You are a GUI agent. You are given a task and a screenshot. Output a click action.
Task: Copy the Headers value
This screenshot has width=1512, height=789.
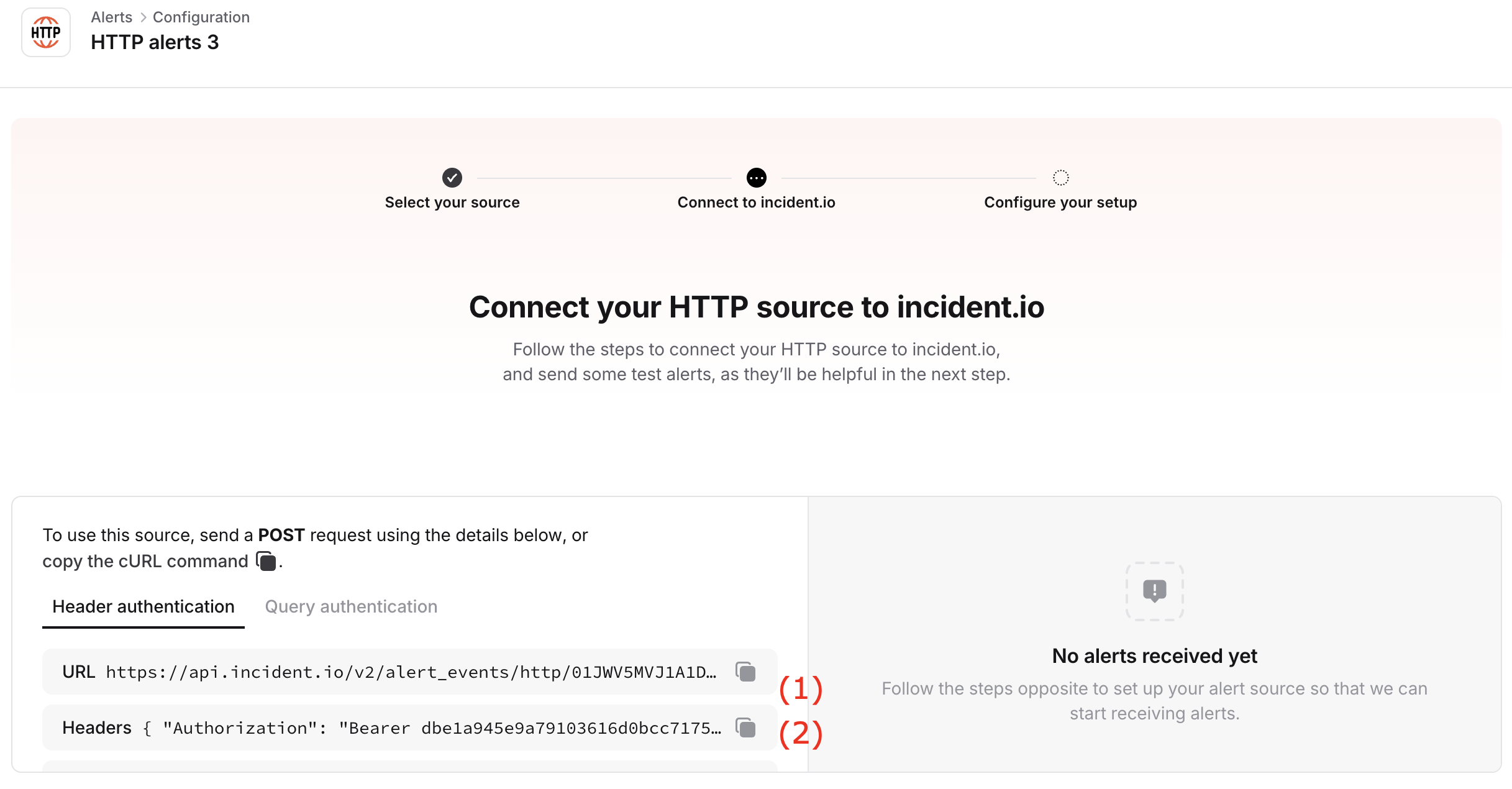tap(745, 727)
